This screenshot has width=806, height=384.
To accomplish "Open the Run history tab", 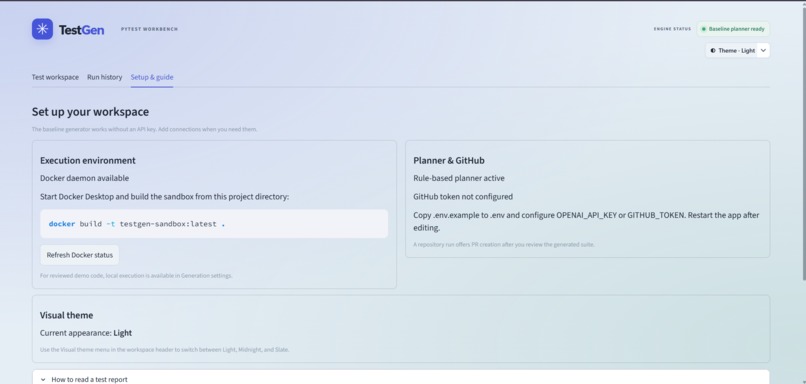I will pyautogui.click(x=104, y=77).
